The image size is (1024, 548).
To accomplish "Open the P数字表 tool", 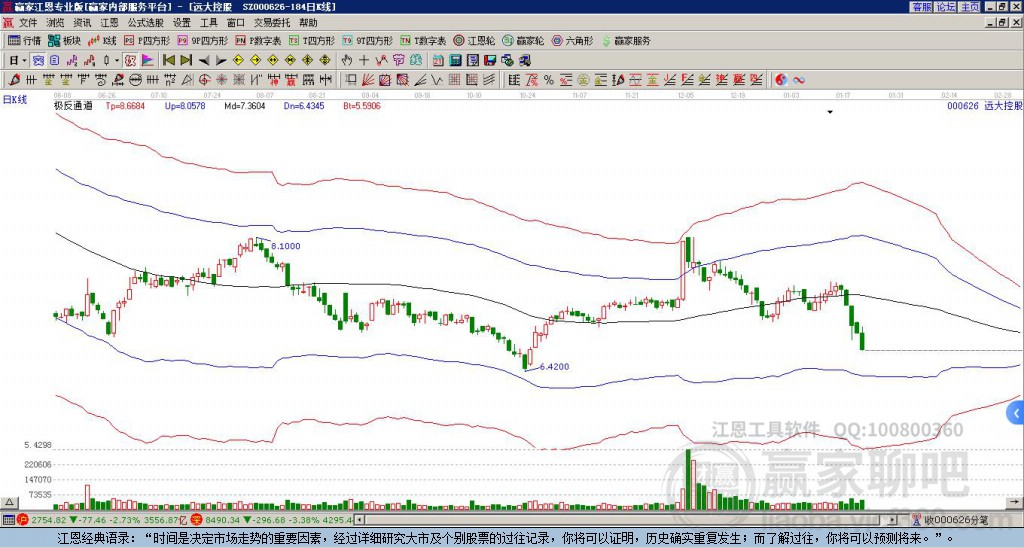I will click(258, 40).
